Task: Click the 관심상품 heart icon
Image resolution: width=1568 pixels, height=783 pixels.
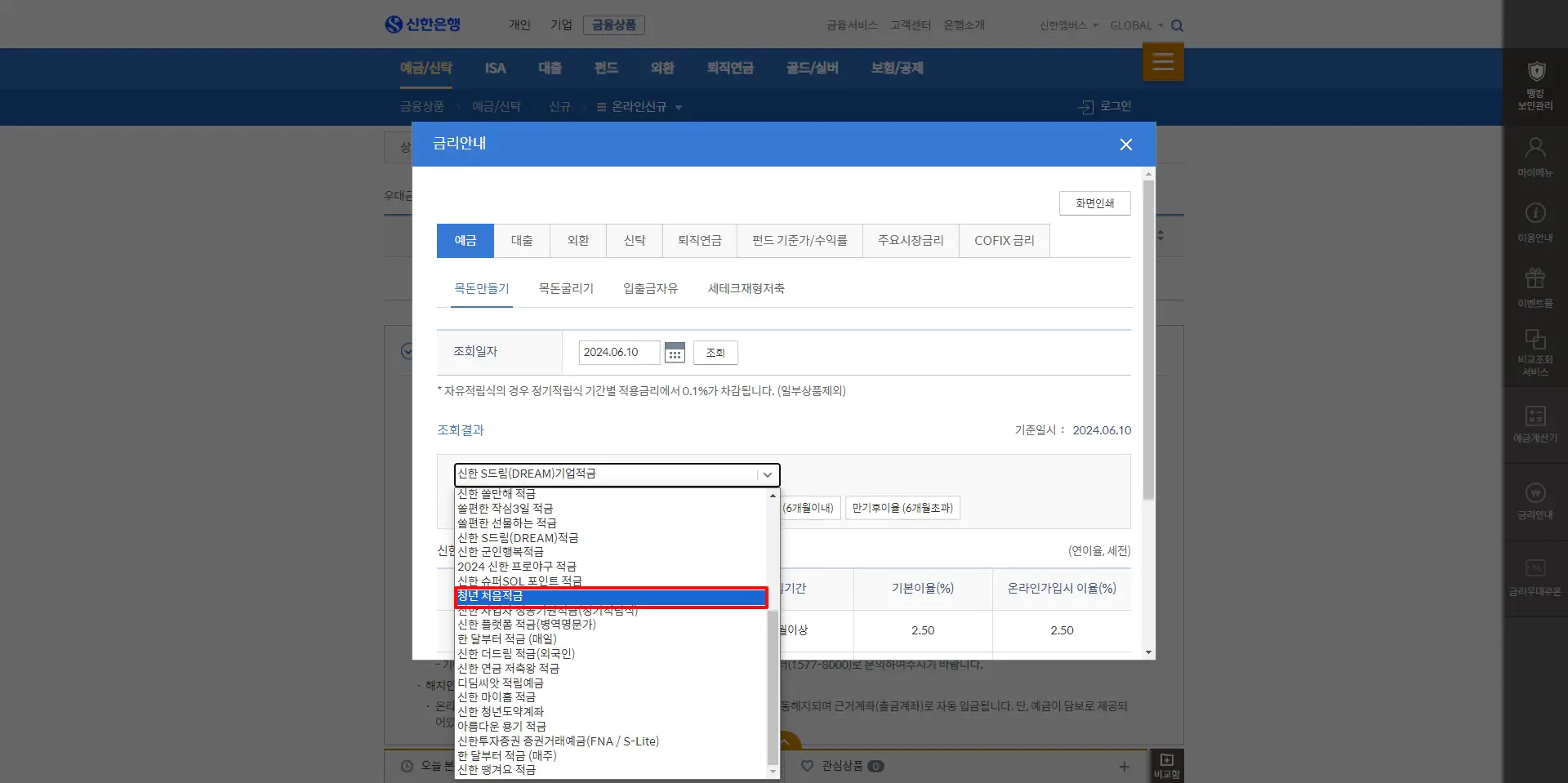Action: pyautogui.click(x=807, y=766)
